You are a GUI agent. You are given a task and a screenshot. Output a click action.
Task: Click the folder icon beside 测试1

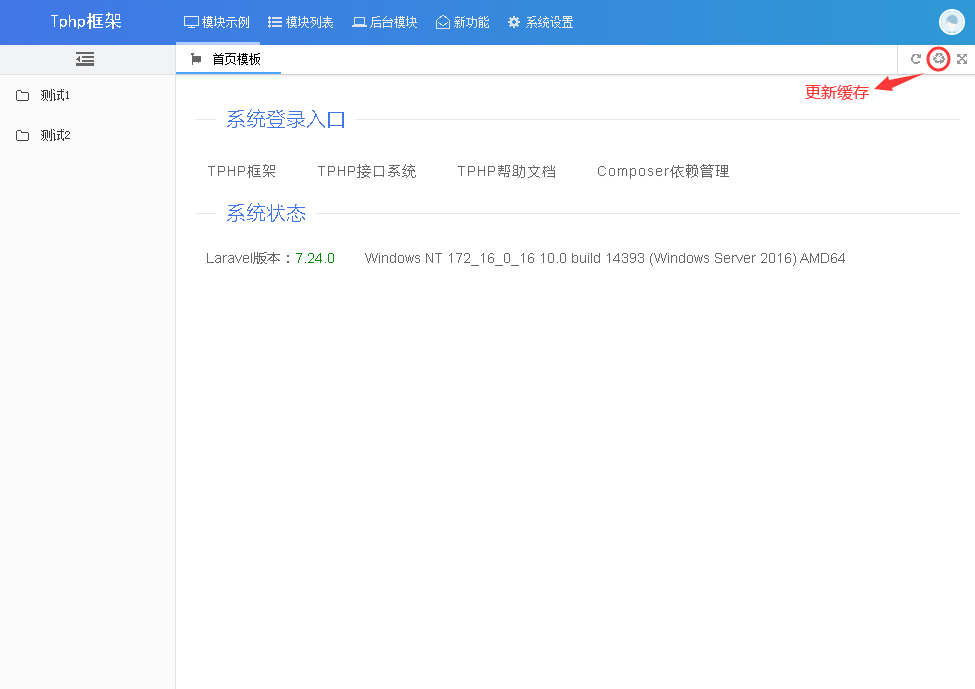(x=22, y=96)
